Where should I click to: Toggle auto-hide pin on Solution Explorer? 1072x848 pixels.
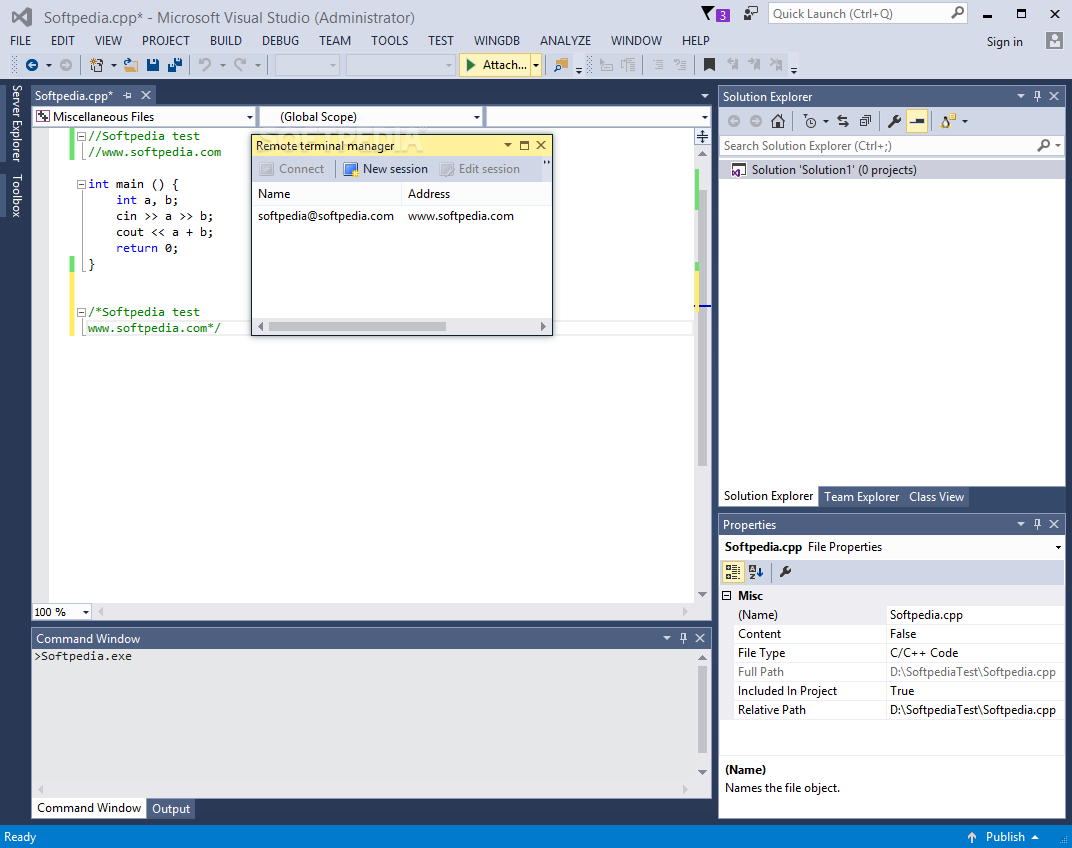1037,96
